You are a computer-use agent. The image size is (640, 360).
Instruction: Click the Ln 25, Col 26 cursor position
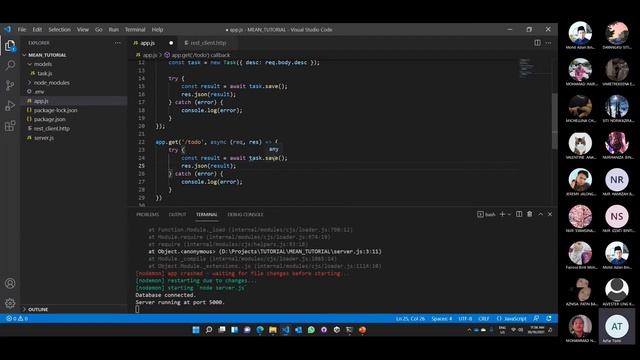coord(410,319)
